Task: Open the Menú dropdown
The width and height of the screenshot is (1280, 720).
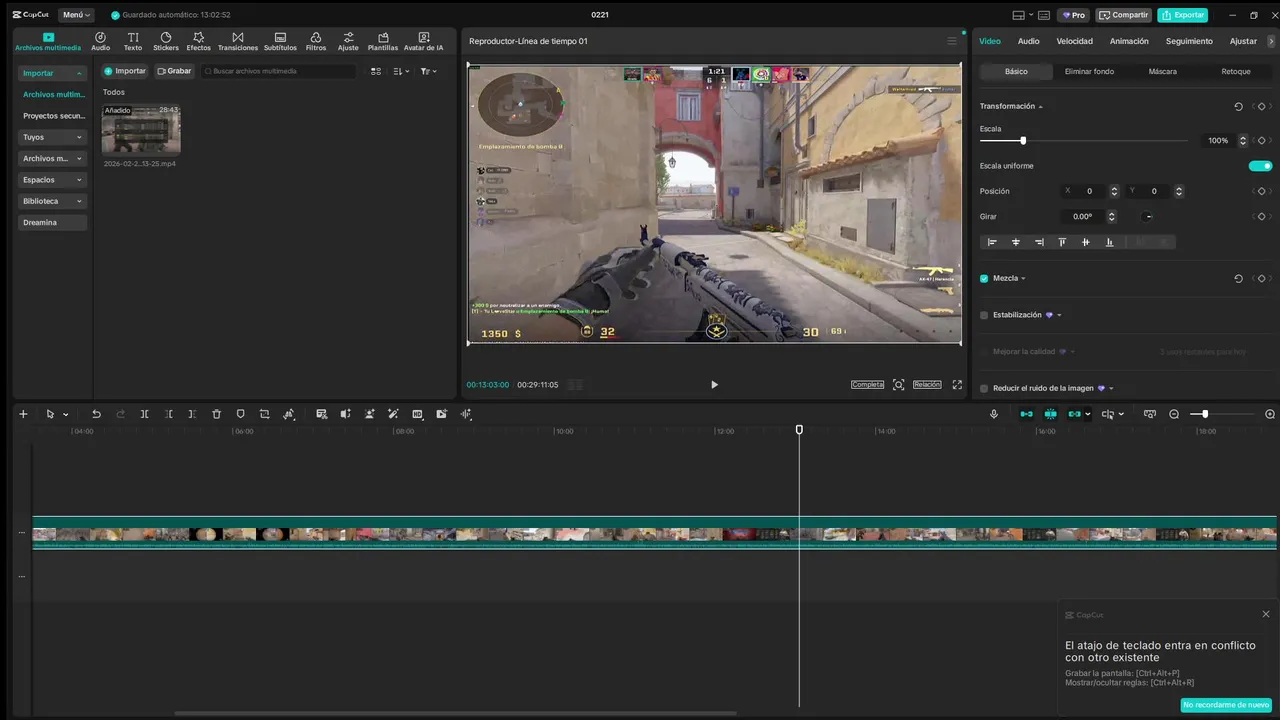Action: coord(76,15)
